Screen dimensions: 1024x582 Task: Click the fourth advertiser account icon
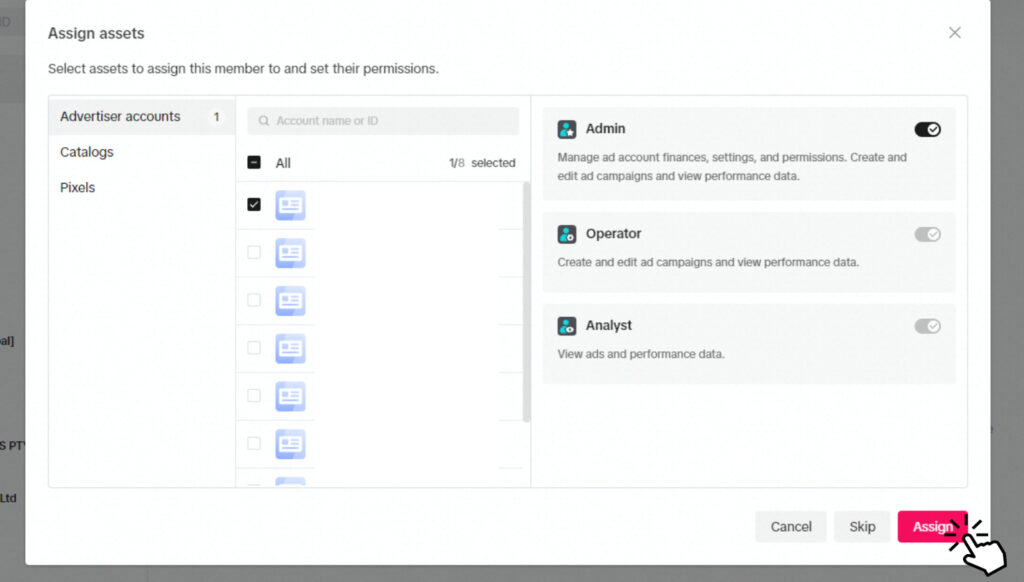point(290,348)
